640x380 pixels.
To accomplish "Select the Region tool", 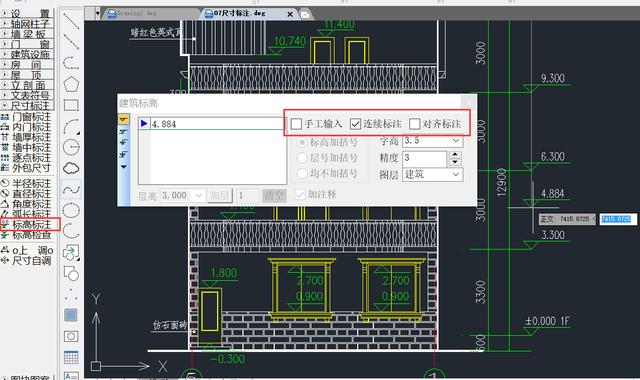I will point(71,336).
